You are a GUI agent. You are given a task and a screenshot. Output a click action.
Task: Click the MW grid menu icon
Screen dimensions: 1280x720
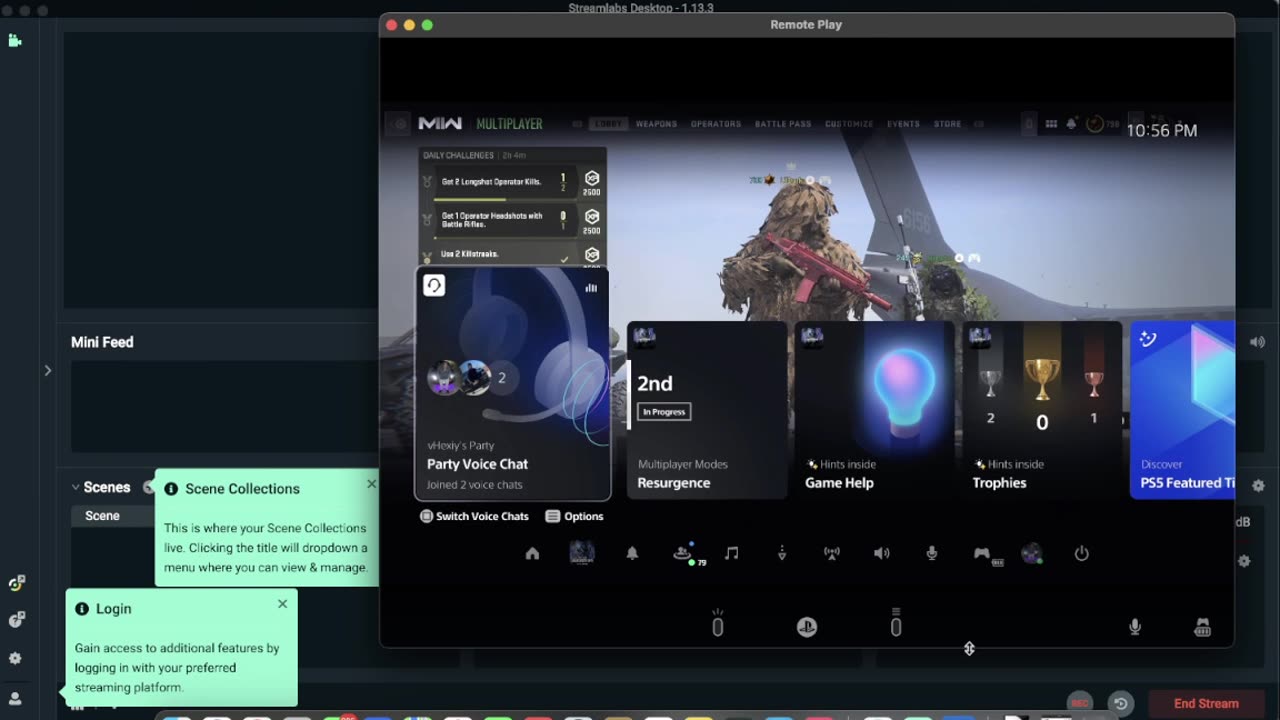pyautogui.click(x=1051, y=124)
